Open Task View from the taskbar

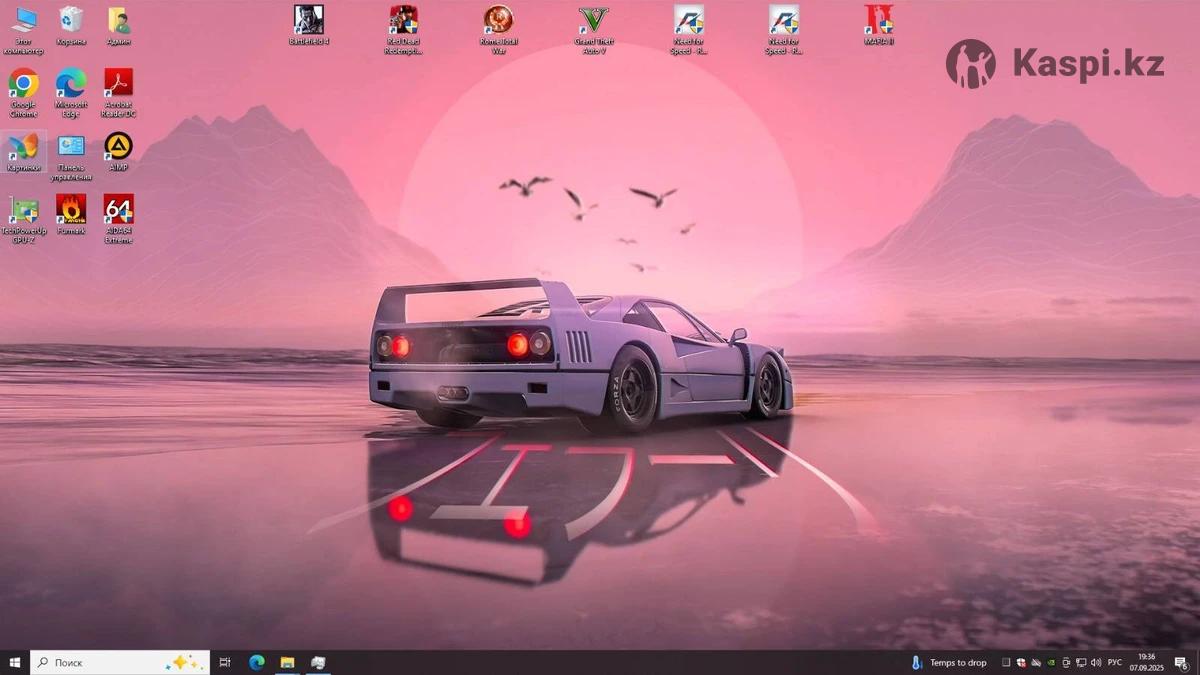[x=225, y=662]
